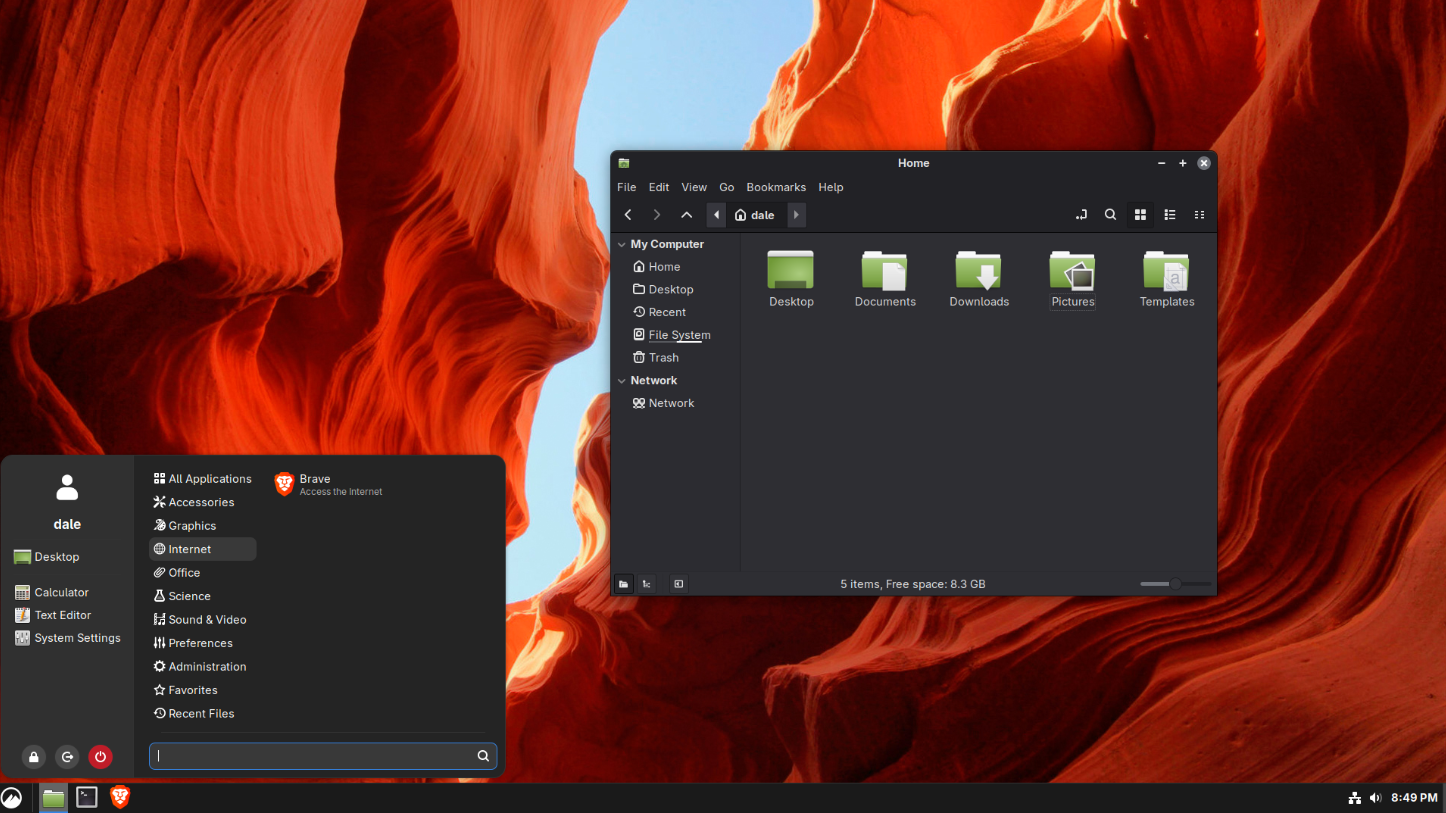The image size is (1446, 813).
Task: Select the Administration category
Action: pyautogui.click(x=206, y=667)
